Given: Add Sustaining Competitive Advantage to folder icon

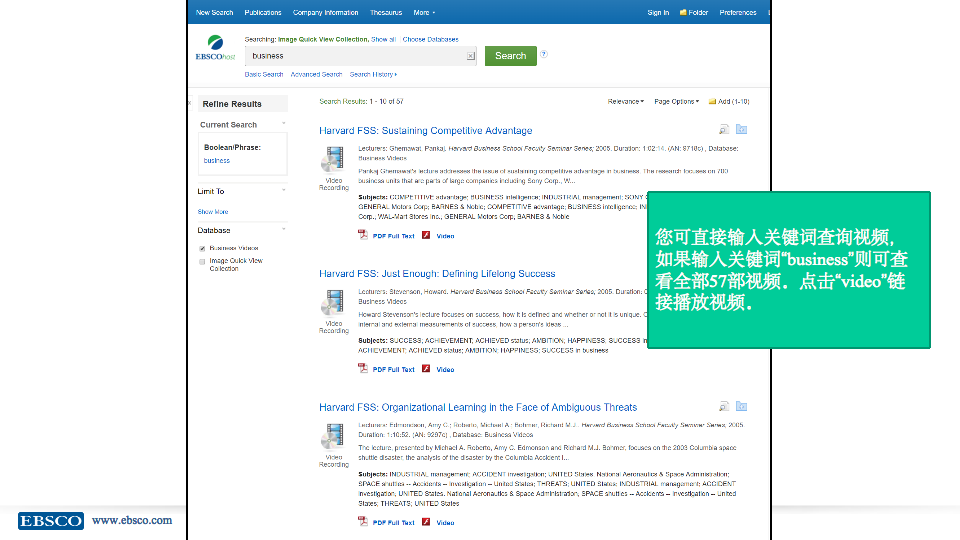Looking at the screenshot, I should (741, 129).
